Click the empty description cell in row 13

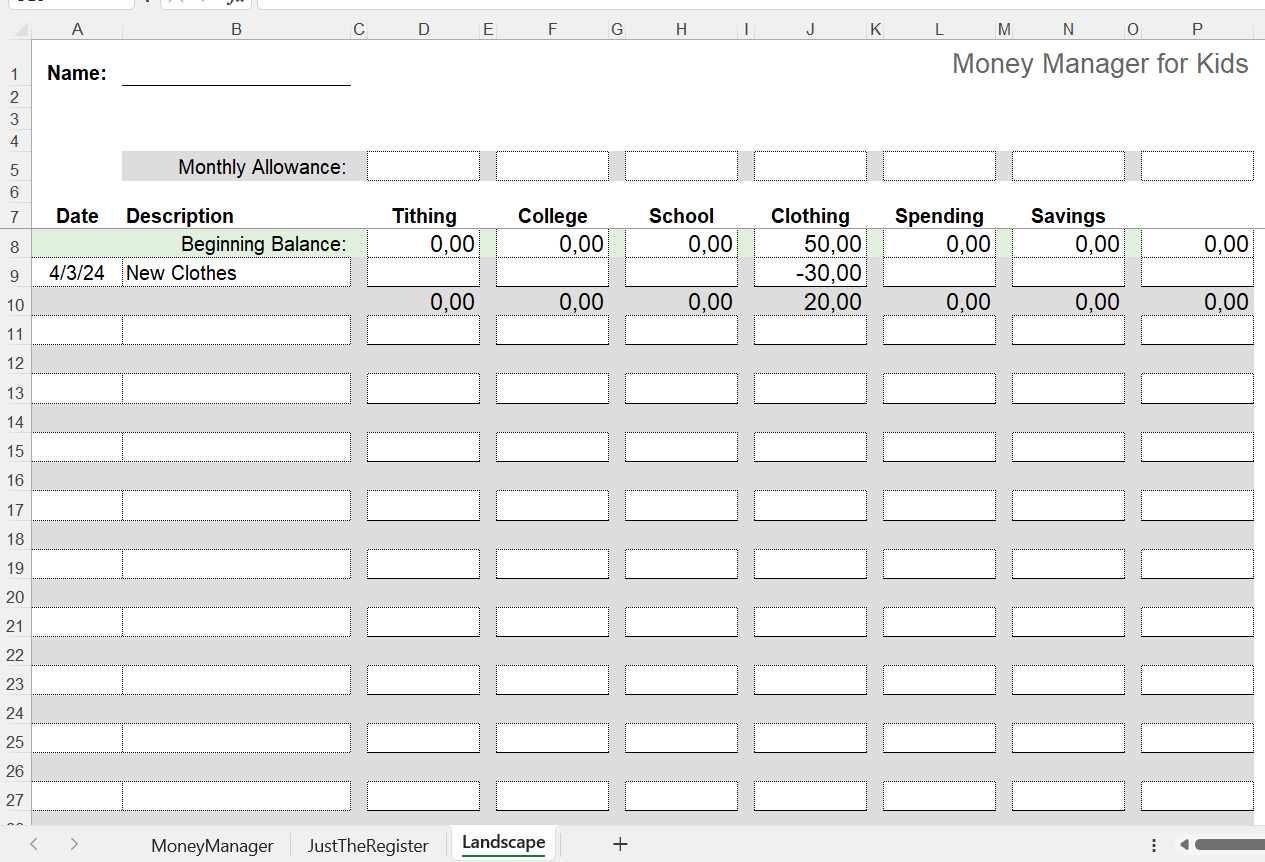pos(236,389)
